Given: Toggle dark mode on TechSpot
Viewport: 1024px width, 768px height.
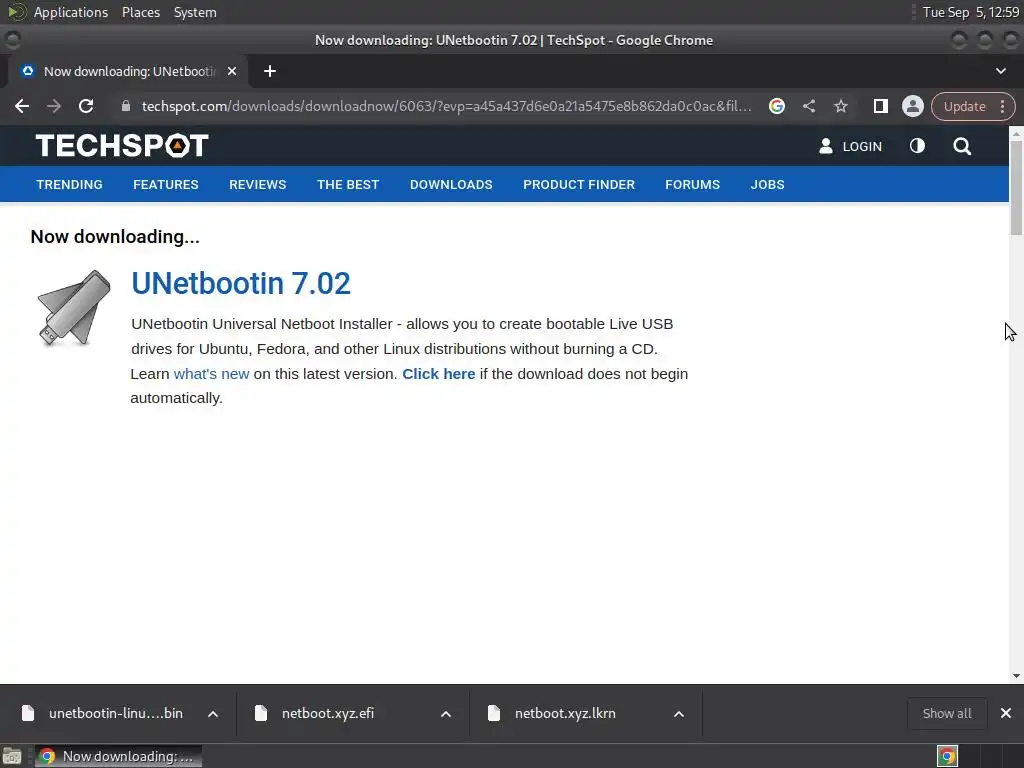Looking at the screenshot, I should coord(917,146).
